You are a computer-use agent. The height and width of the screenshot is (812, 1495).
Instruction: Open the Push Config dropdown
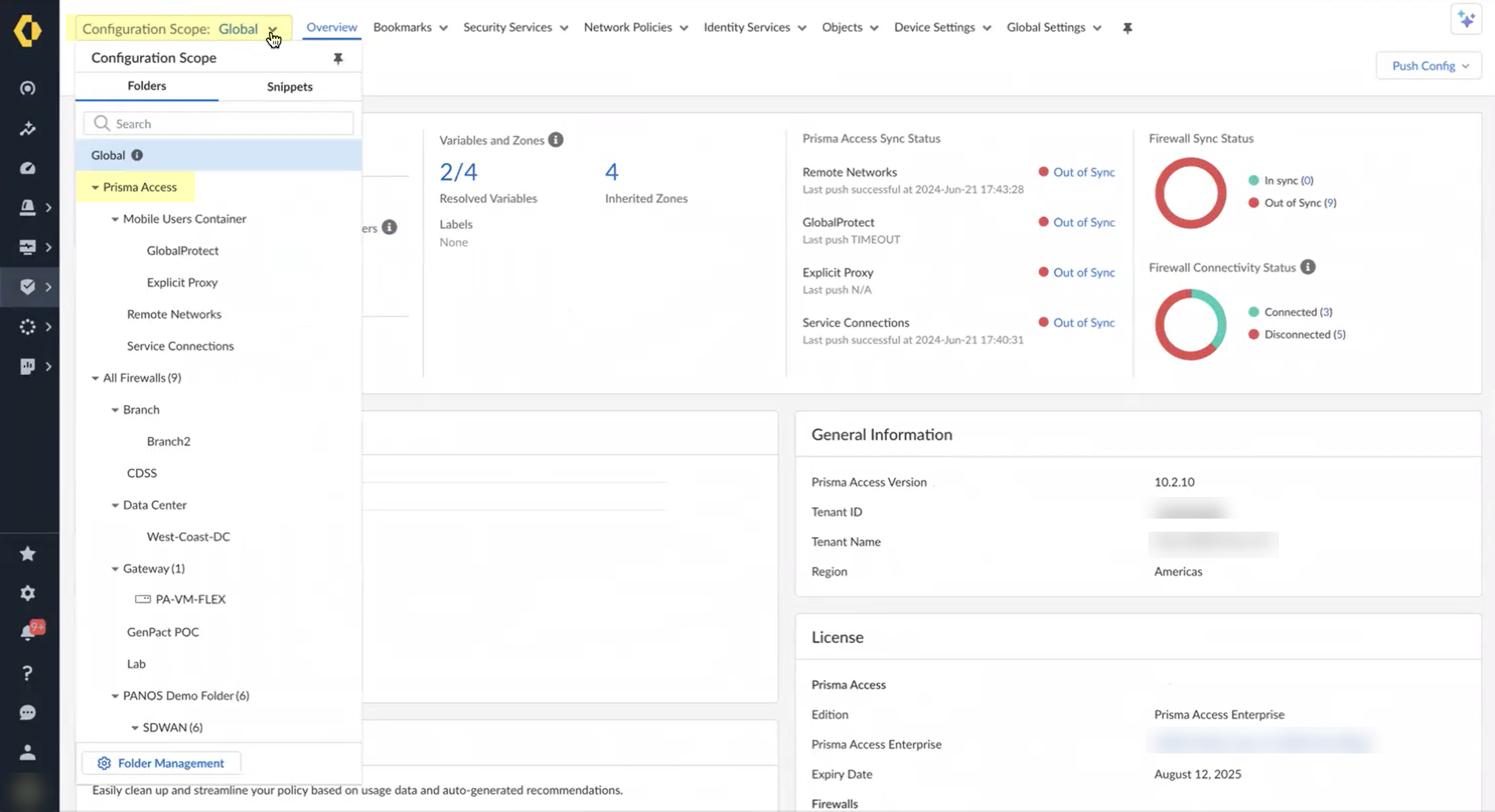point(1429,66)
